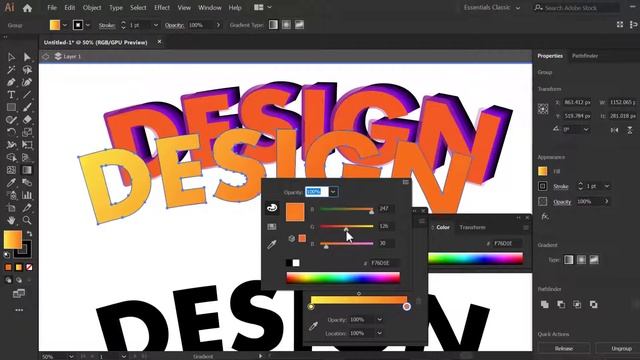Viewport: 640px width, 360px height.
Task: Select the Rectangle tool
Action: coord(11,107)
